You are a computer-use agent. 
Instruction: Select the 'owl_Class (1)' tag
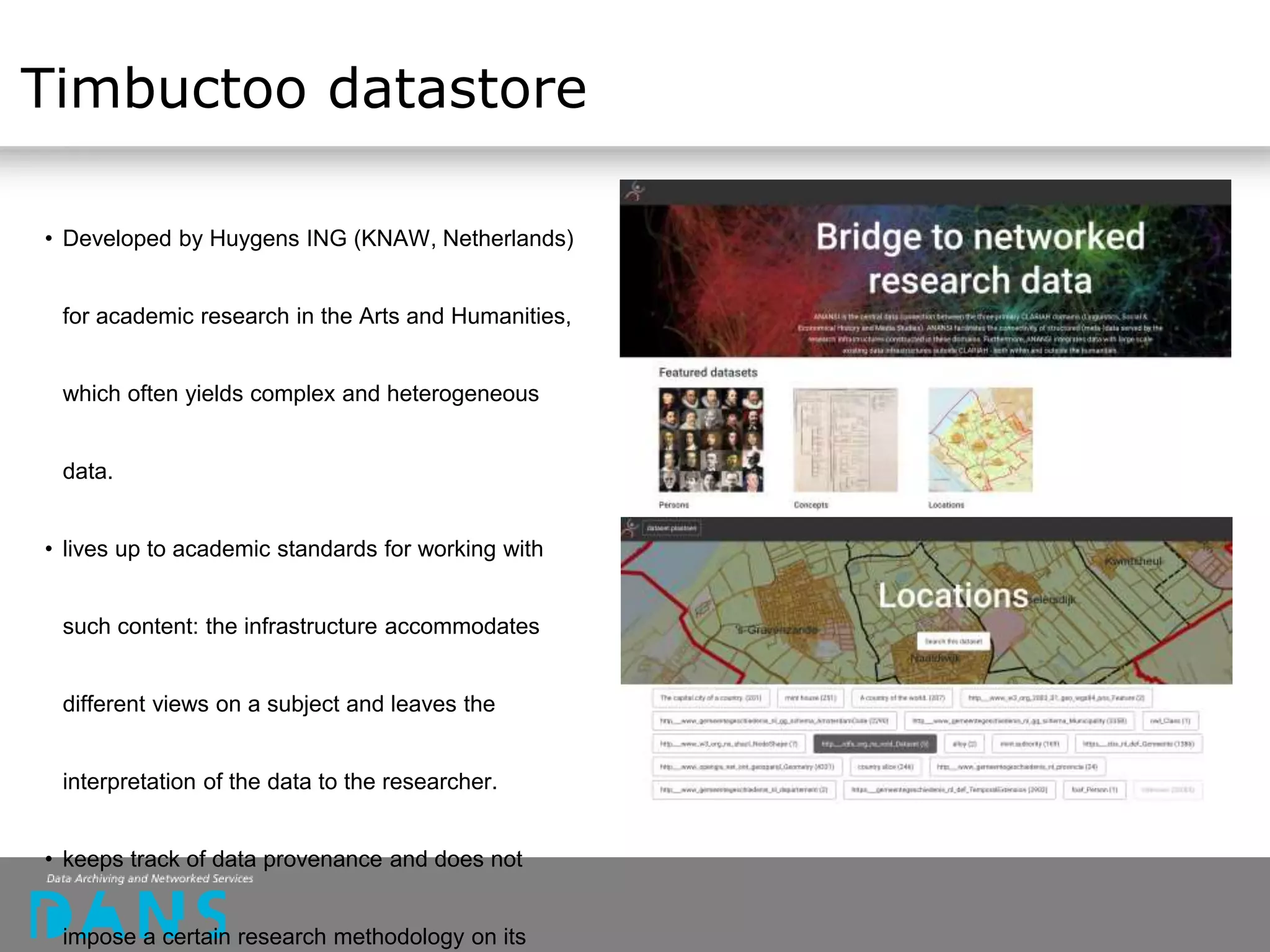pyautogui.click(x=1170, y=721)
